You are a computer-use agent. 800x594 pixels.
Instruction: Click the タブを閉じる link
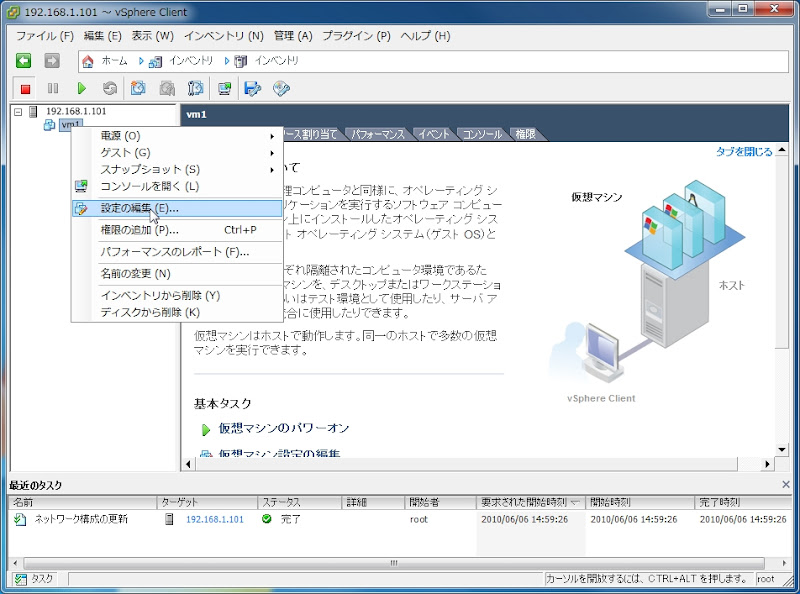pyautogui.click(x=744, y=152)
